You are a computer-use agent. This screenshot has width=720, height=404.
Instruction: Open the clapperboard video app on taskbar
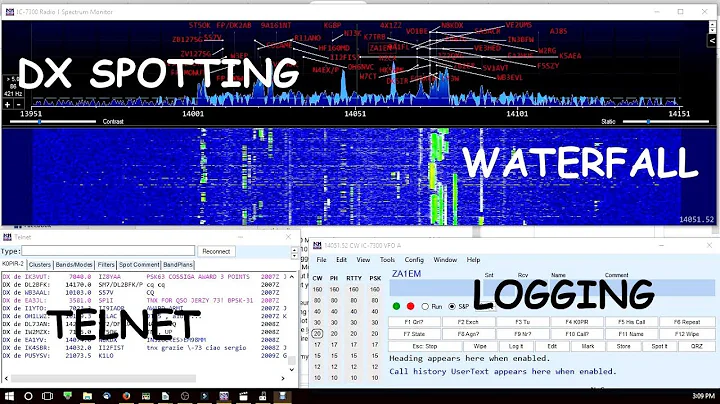click(243, 396)
